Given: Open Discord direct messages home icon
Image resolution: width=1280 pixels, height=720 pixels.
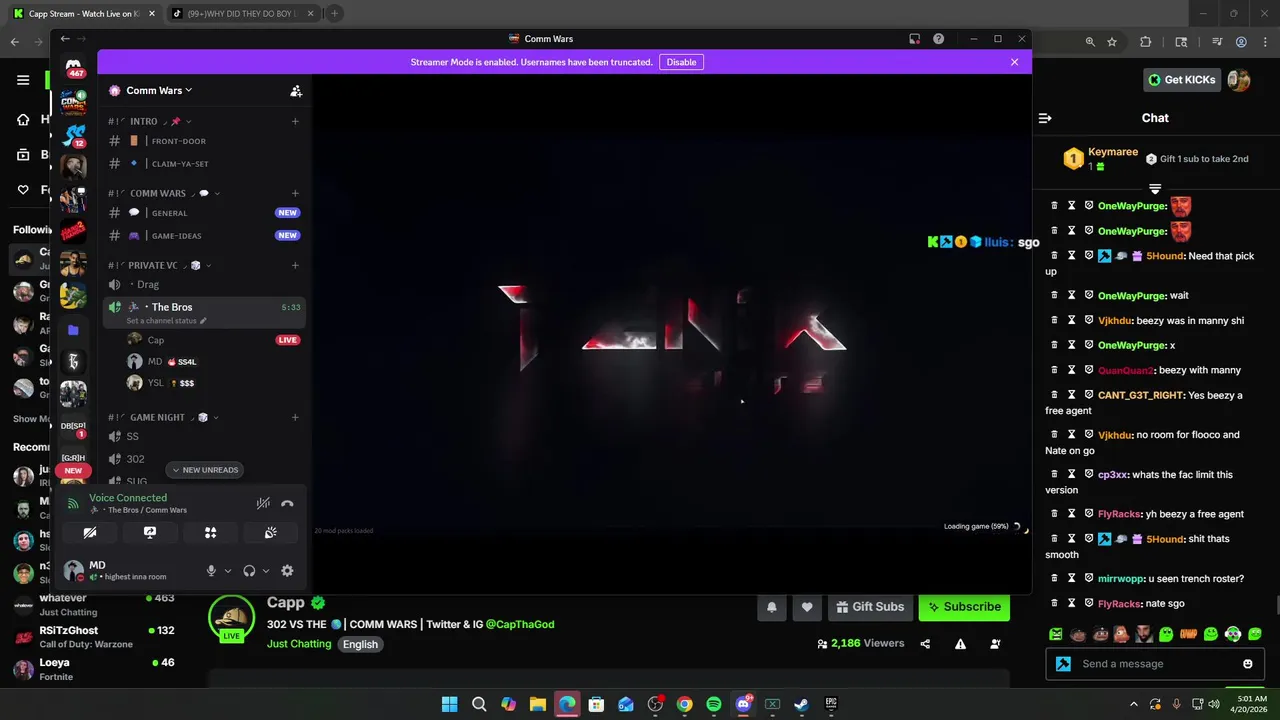Looking at the screenshot, I should coord(74,68).
